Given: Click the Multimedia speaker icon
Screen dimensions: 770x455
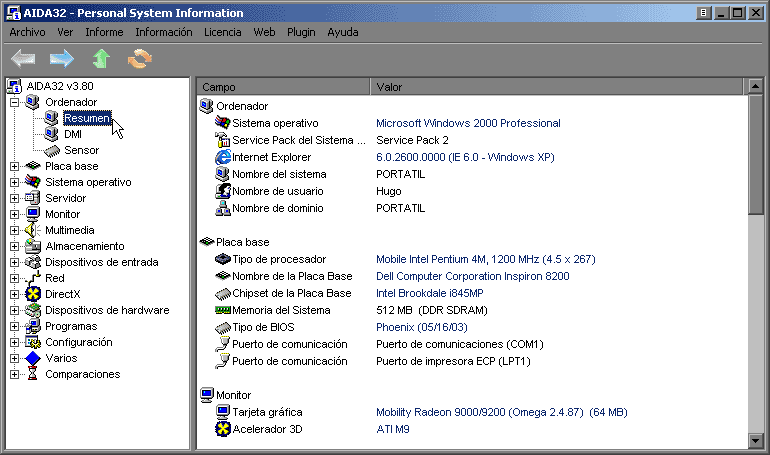Looking at the screenshot, I should (33, 230).
